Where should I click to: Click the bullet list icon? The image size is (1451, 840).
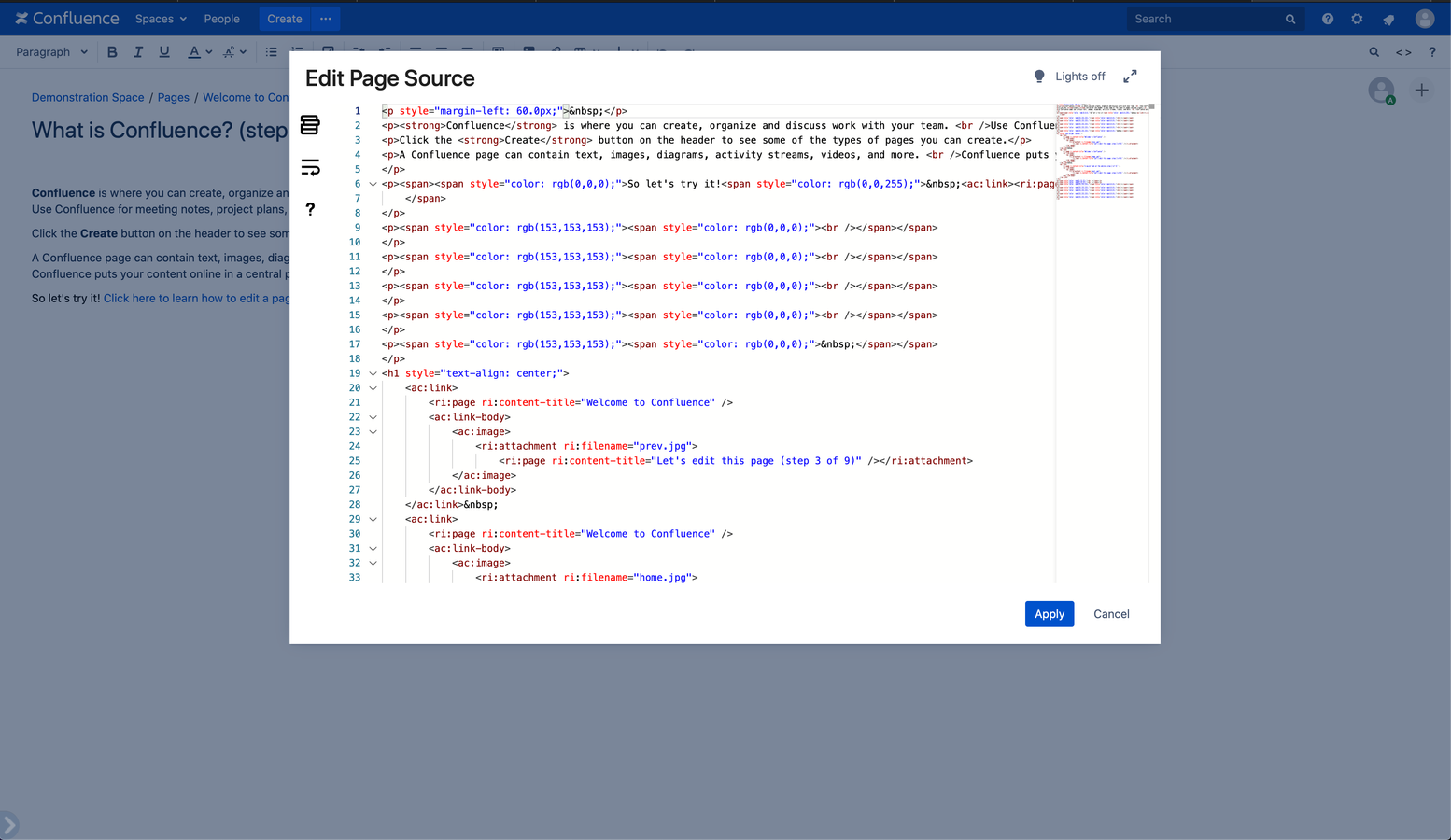tap(271, 52)
